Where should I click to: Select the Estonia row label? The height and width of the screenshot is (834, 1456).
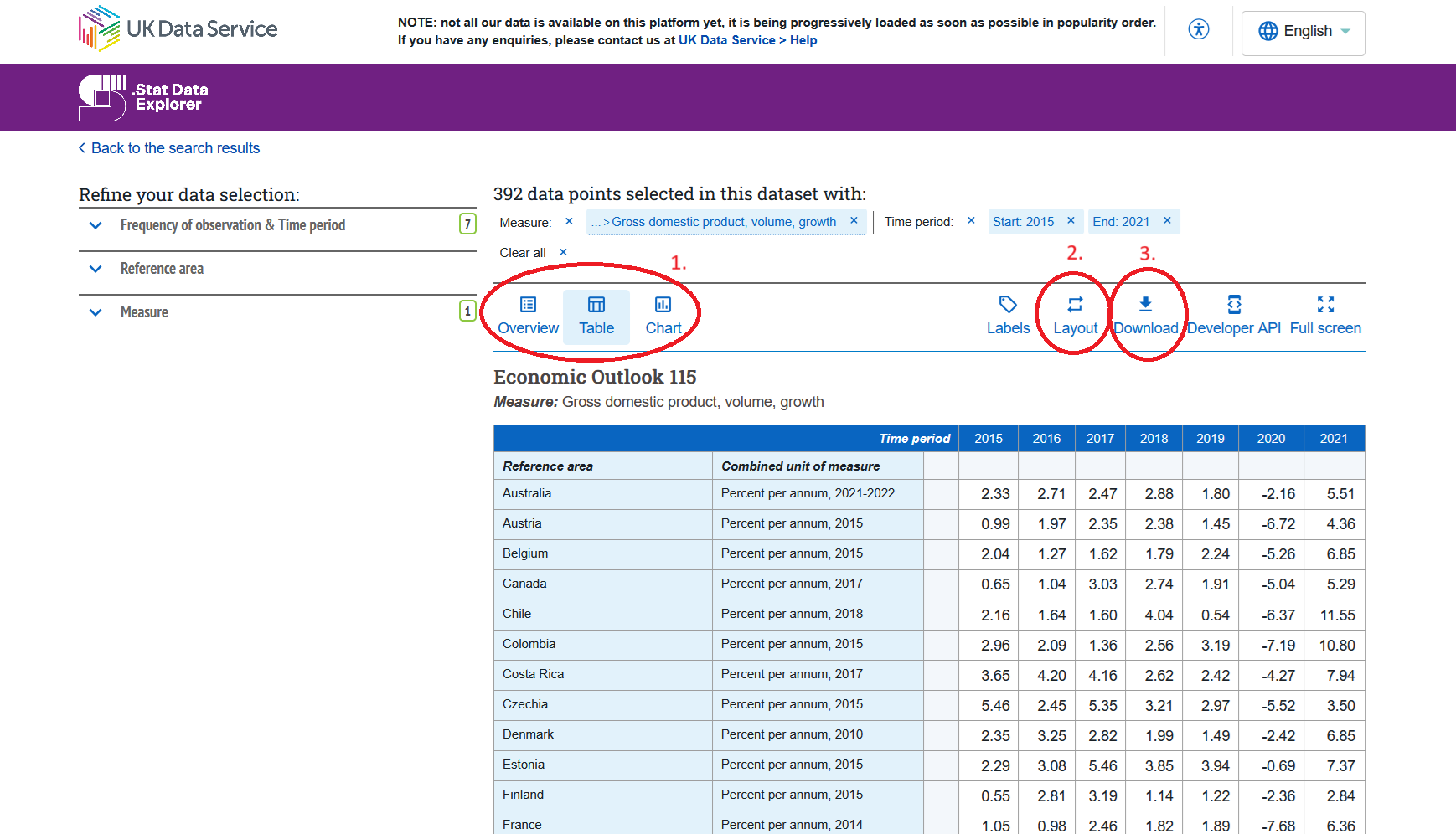(x=524, y=764)
